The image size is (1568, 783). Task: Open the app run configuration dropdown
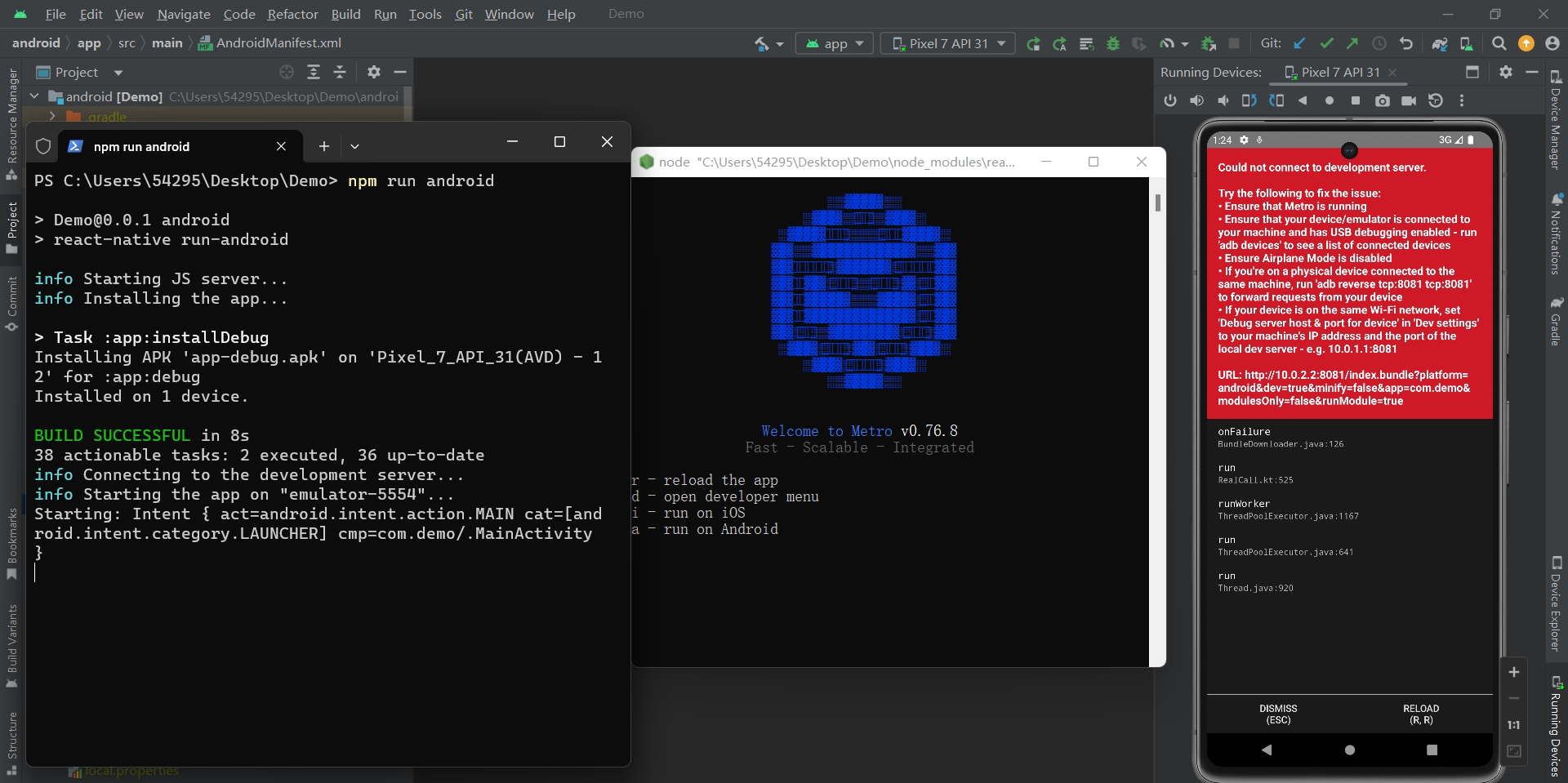(835, 43)
